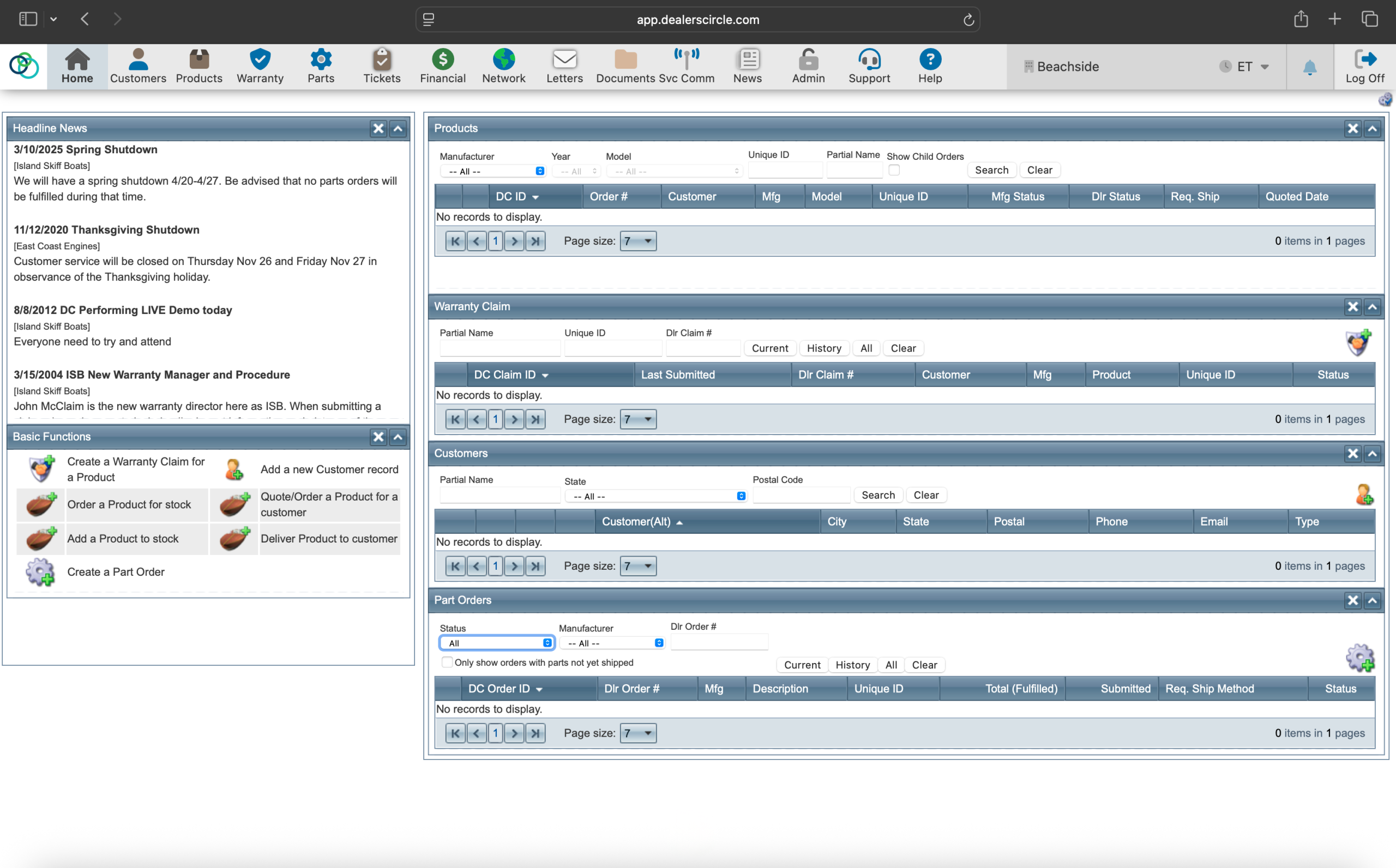The width and height of the screenshot is (1396, 868).
Task: Click the Dlr Order # input field
Action: (719, 642)
